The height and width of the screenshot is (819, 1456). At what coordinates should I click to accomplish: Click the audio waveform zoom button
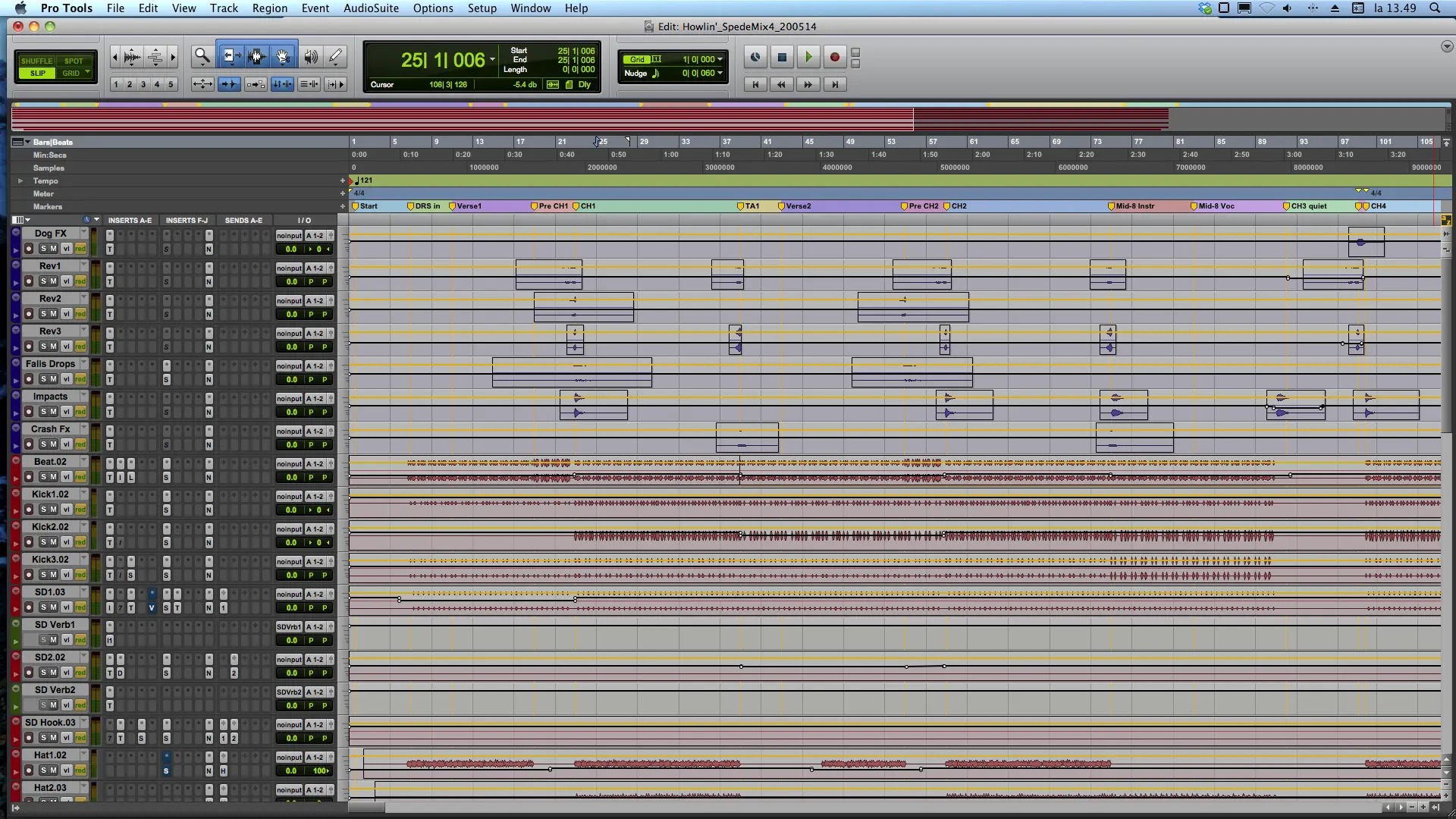tap(132, 57)
